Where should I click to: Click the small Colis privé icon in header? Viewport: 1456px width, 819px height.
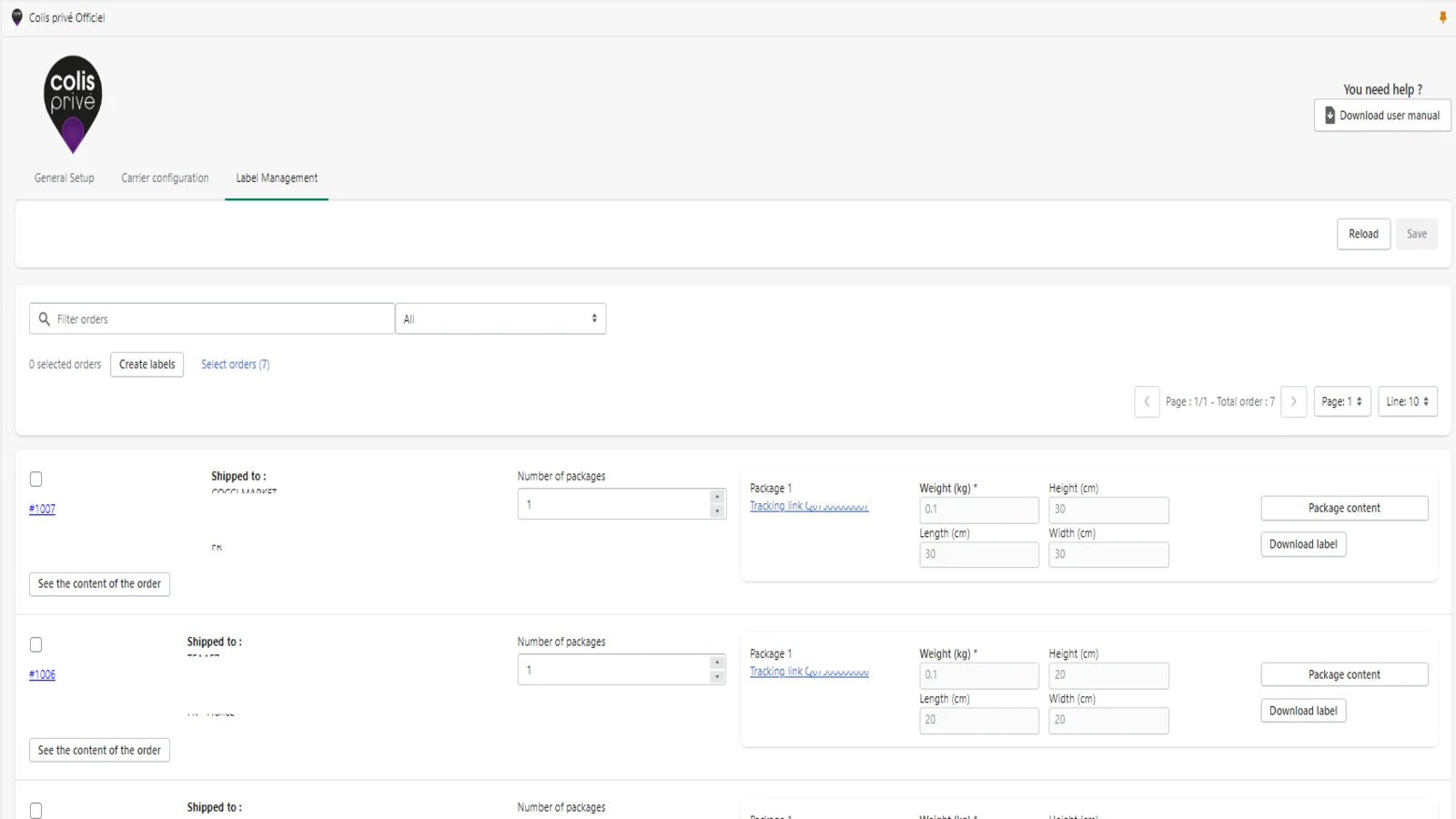16,17
